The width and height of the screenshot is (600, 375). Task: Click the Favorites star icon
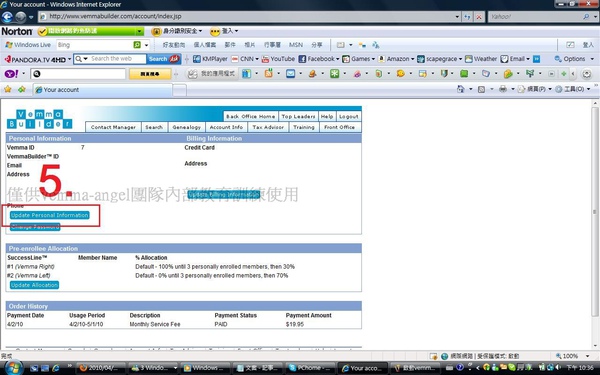(8, 89)
